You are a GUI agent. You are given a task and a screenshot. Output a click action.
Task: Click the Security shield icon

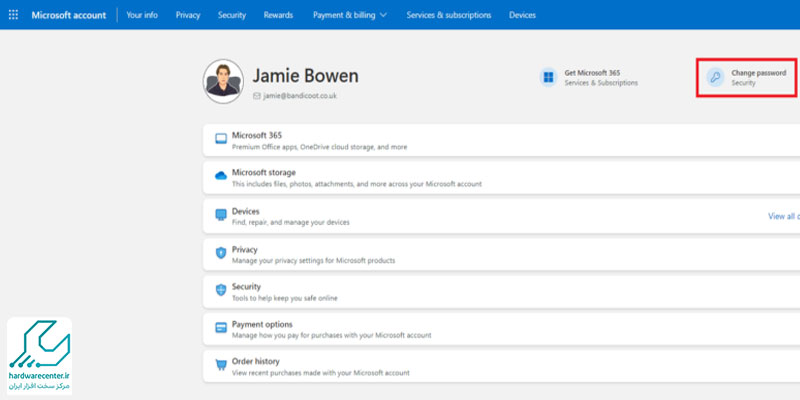click(221, 290)
